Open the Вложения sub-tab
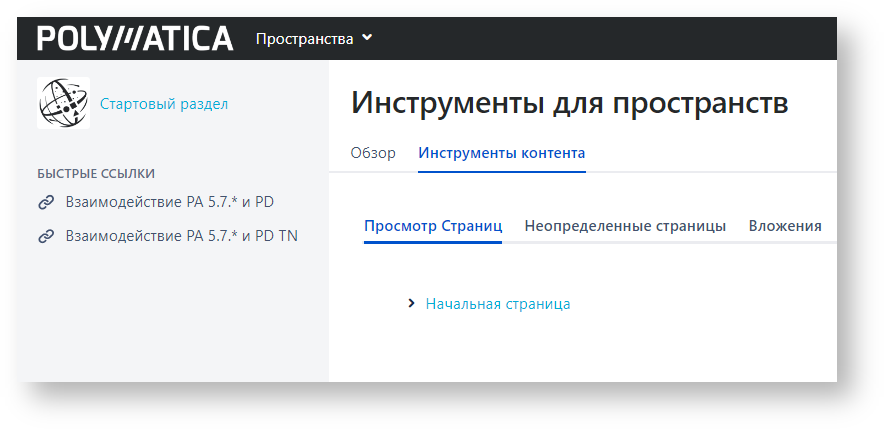Viewport: 885px width, 430px height. (785, 226)
